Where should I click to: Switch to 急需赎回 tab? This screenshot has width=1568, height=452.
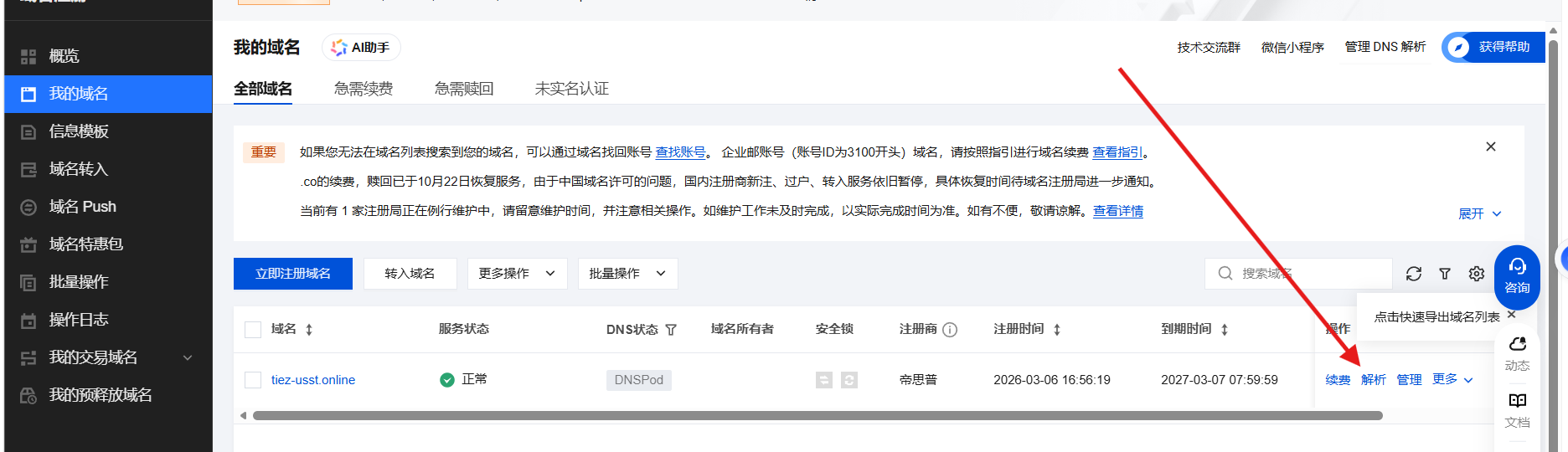[464, 89]
